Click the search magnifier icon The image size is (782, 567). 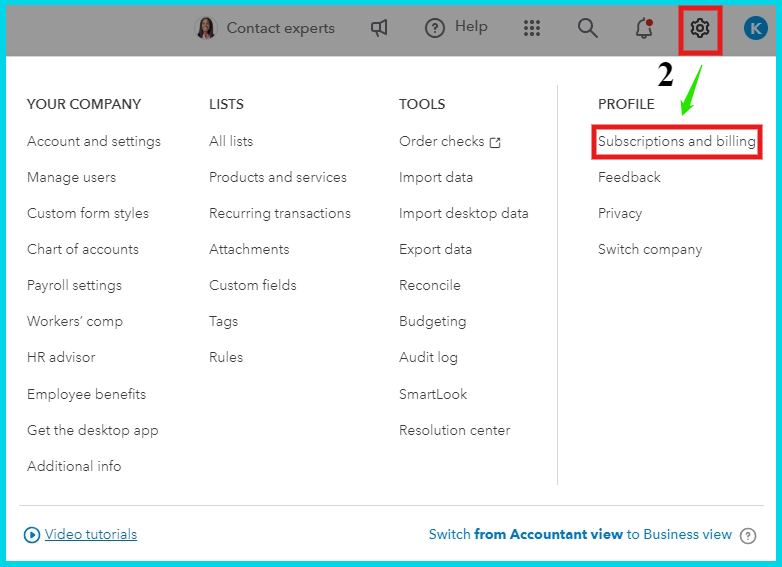click(588, 28)
